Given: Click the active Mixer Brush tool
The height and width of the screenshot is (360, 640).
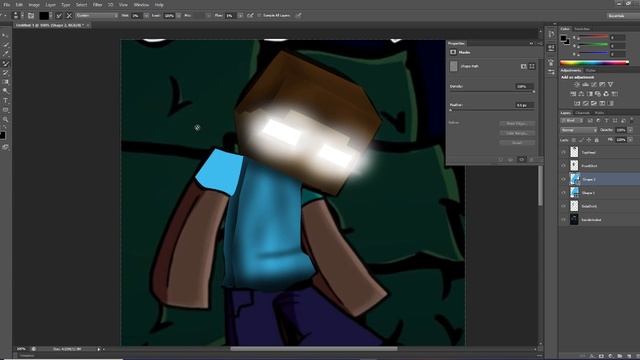Looking at the screenshot, I should coord(5,64).
